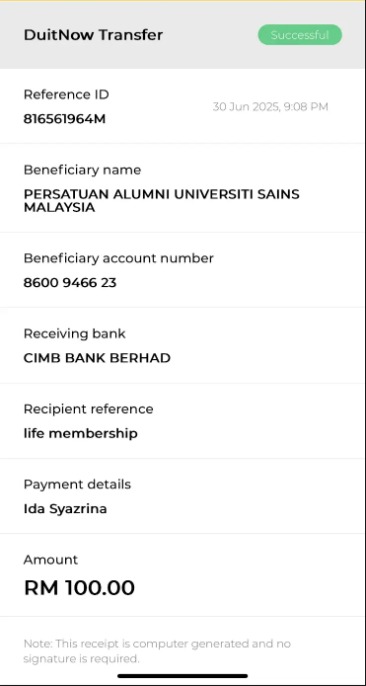Image resolution: width=366 pixels, height=686 pixels.
Task: Tap the MALAYSIA line of beneficiary name
Action: click(59, 208)
